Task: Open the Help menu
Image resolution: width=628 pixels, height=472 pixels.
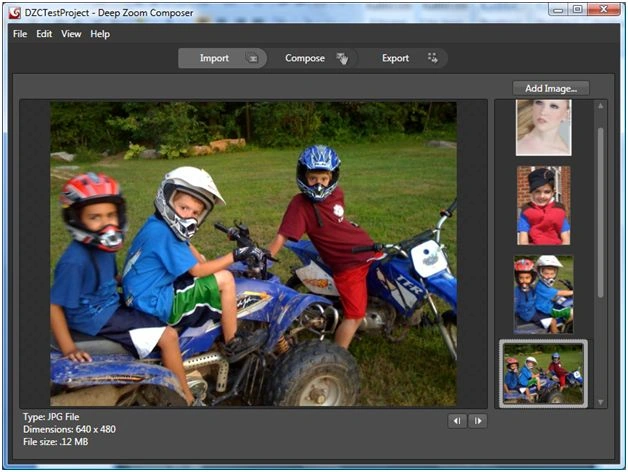Action: click(x=100, y=34)
